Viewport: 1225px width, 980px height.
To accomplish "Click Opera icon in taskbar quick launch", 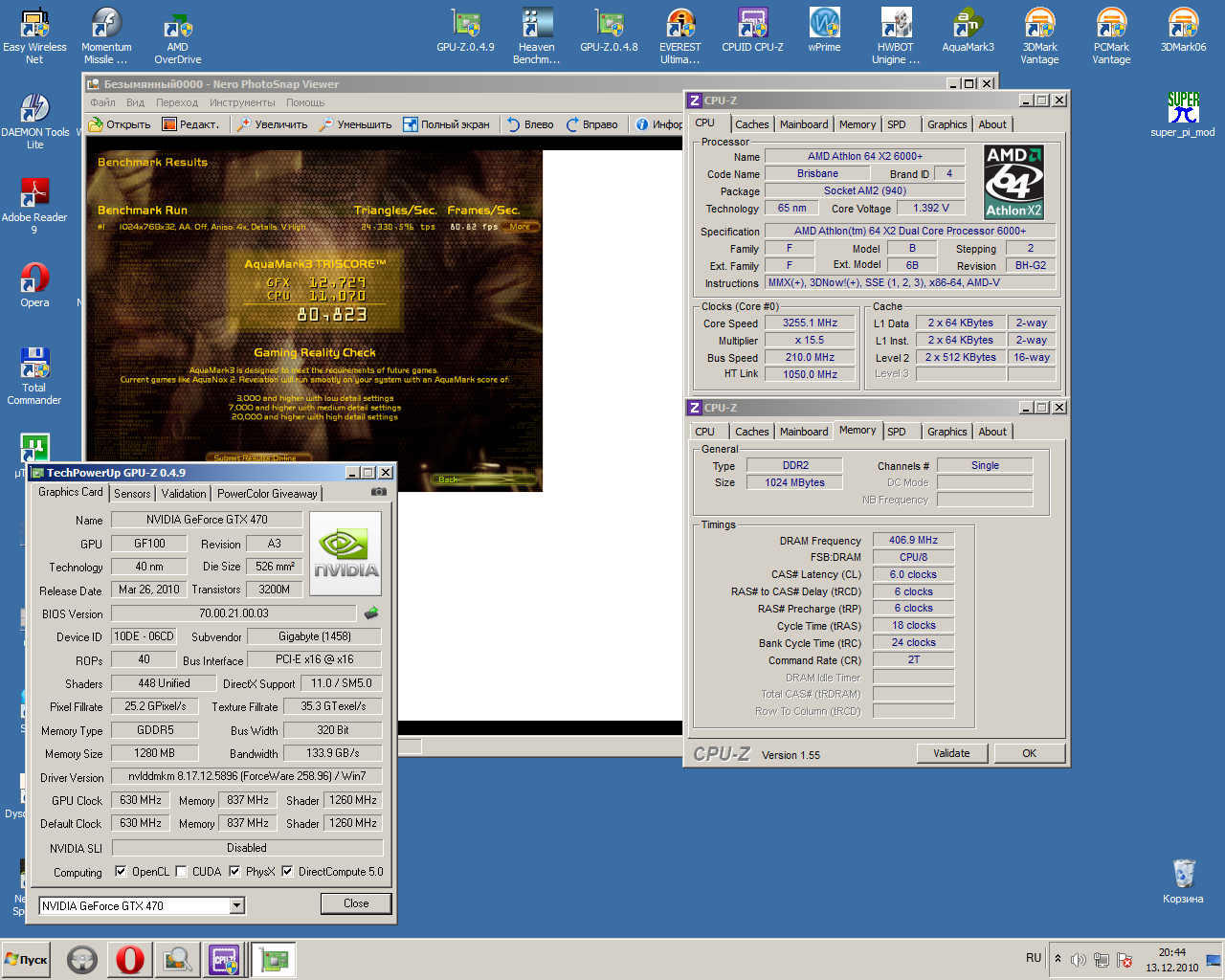I will click(130, 959).
